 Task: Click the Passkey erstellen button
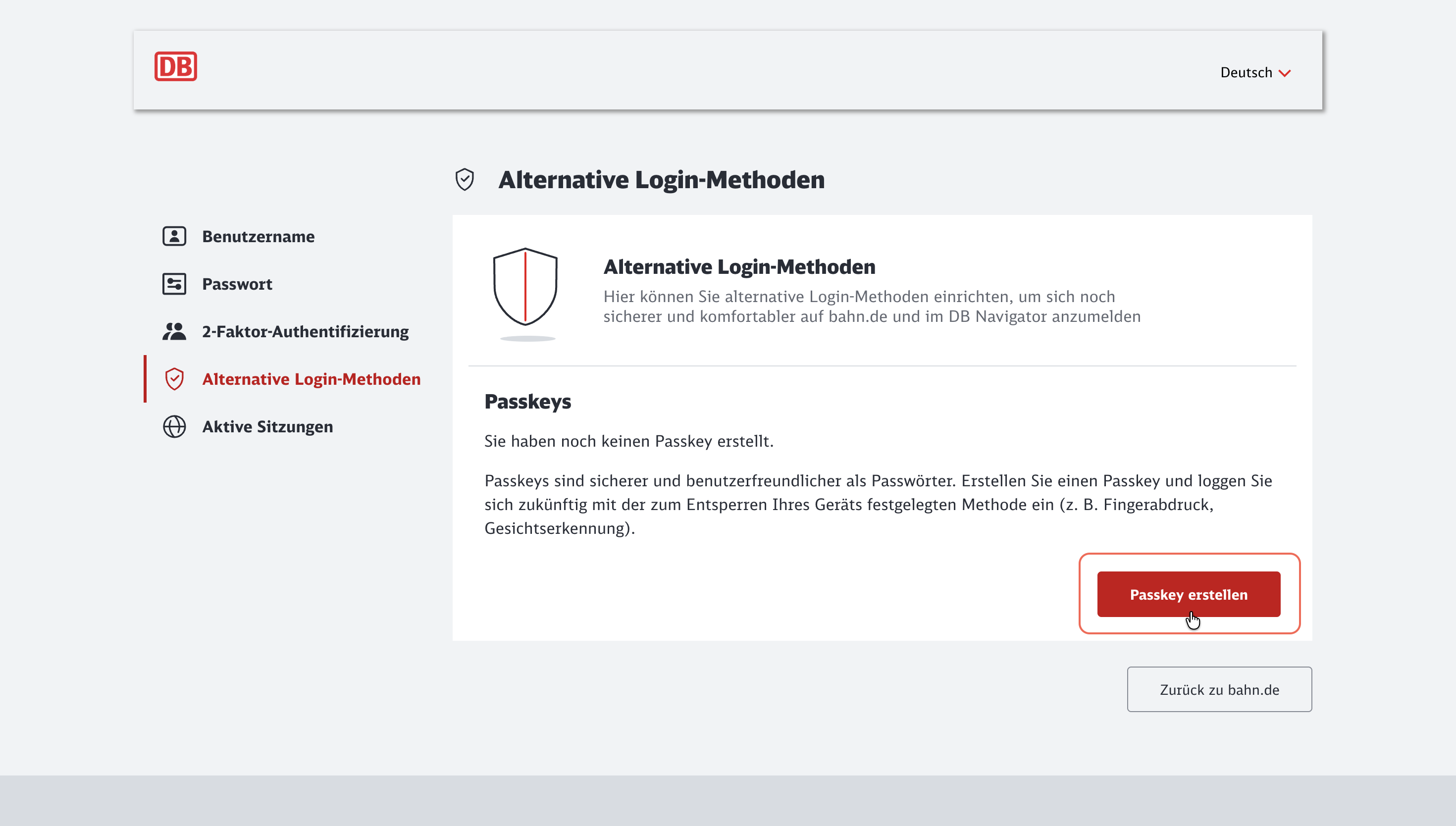(1188, 594)
